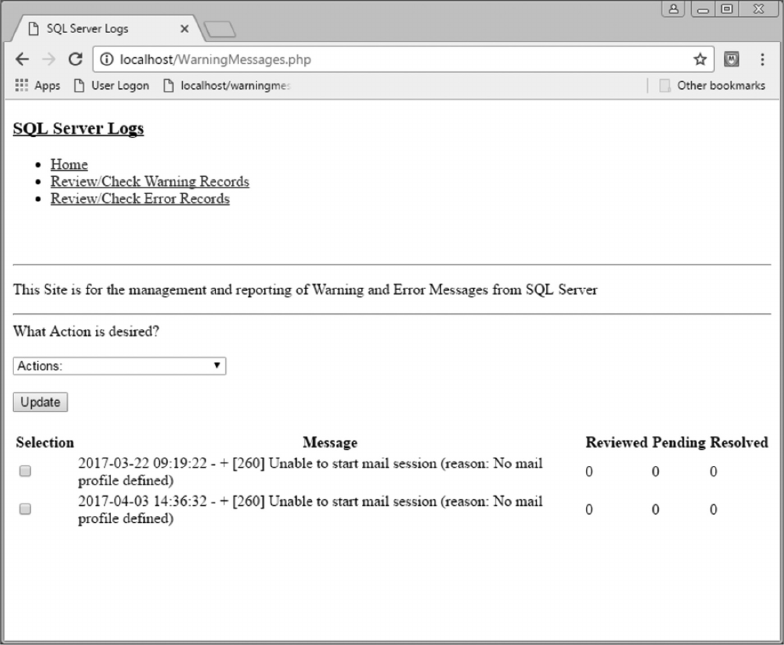Click the SQL Server Logs heading
Screen dimensions: 784x645
78,128
